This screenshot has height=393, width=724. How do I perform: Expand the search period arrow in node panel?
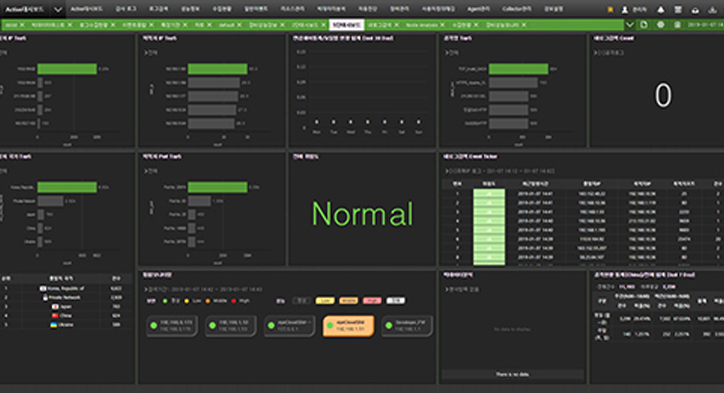[146, 290]
